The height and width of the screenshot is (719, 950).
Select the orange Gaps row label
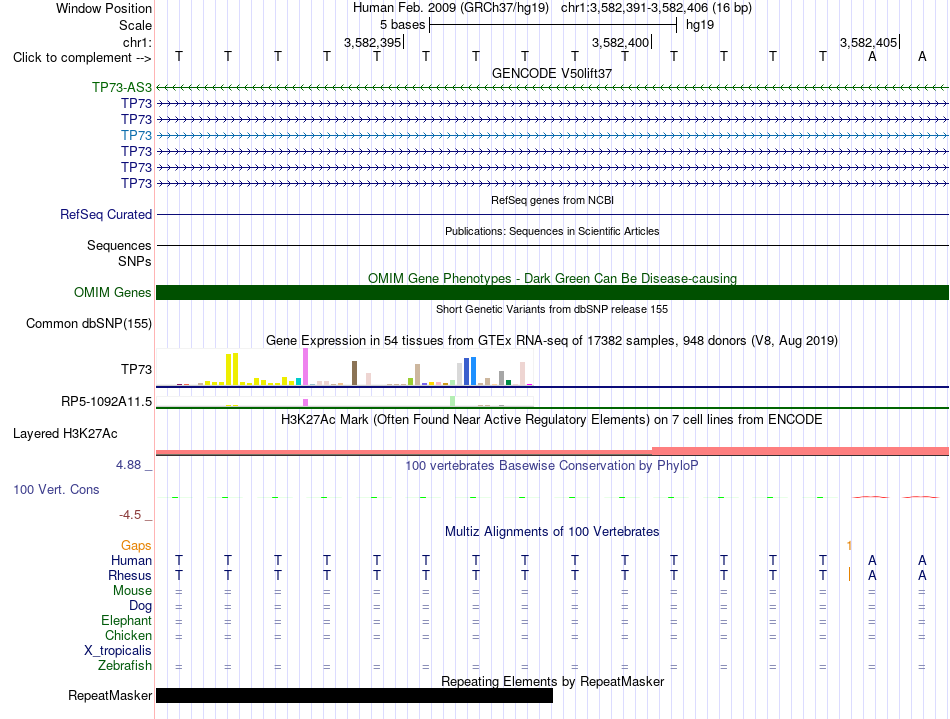pos(136,546)
